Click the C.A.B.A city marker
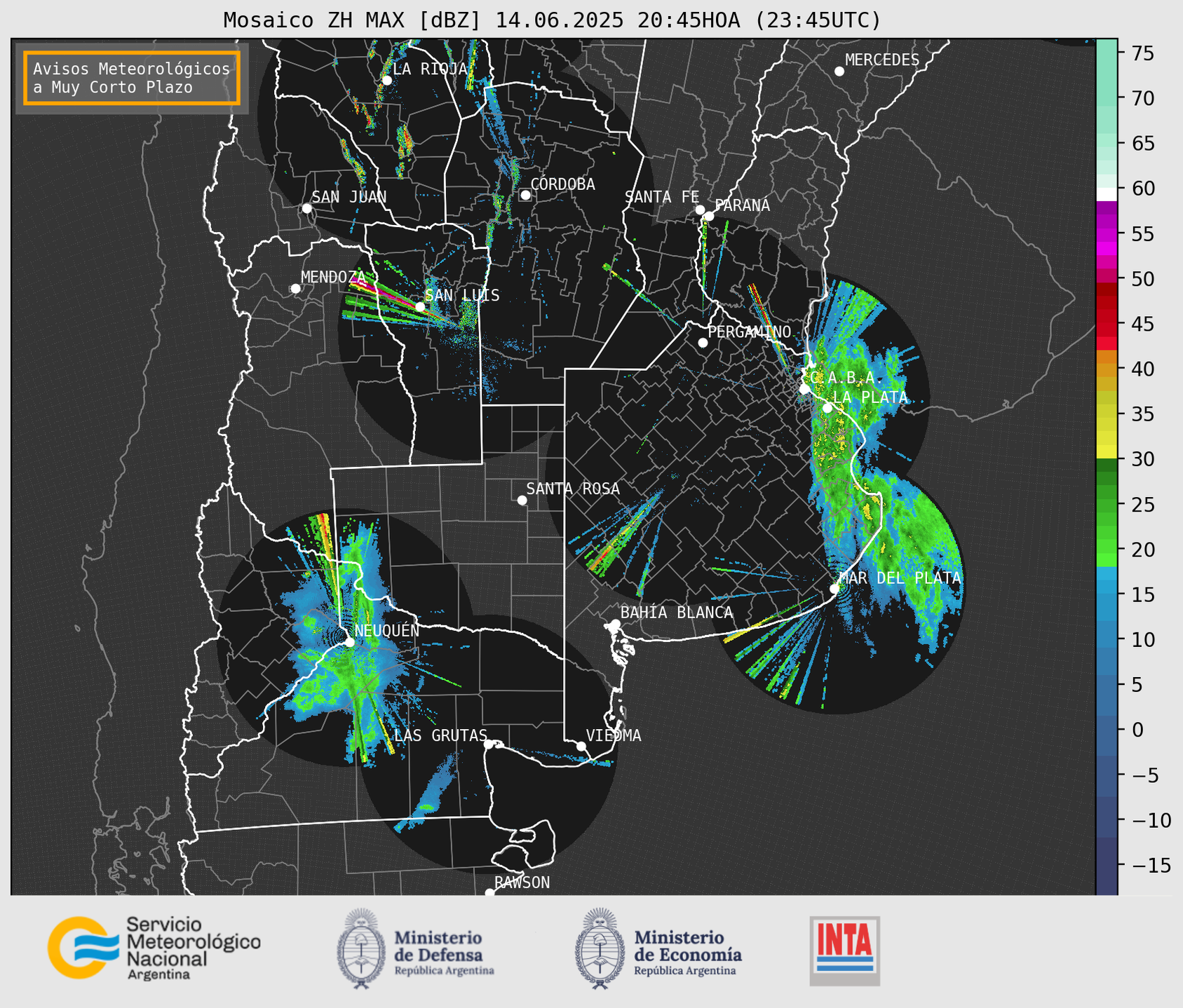1183x1008 pixels. [x=804, y=389]
